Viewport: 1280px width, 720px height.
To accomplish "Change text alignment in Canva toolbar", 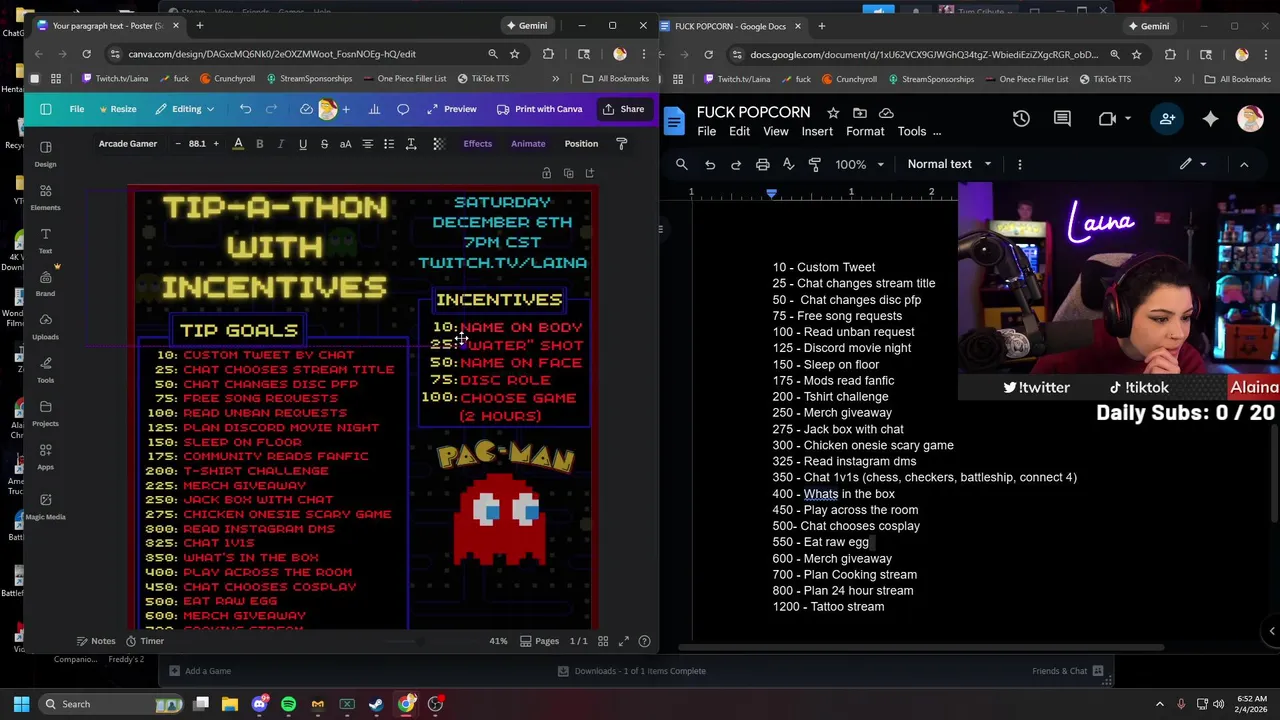I will [x=367, y=144].
